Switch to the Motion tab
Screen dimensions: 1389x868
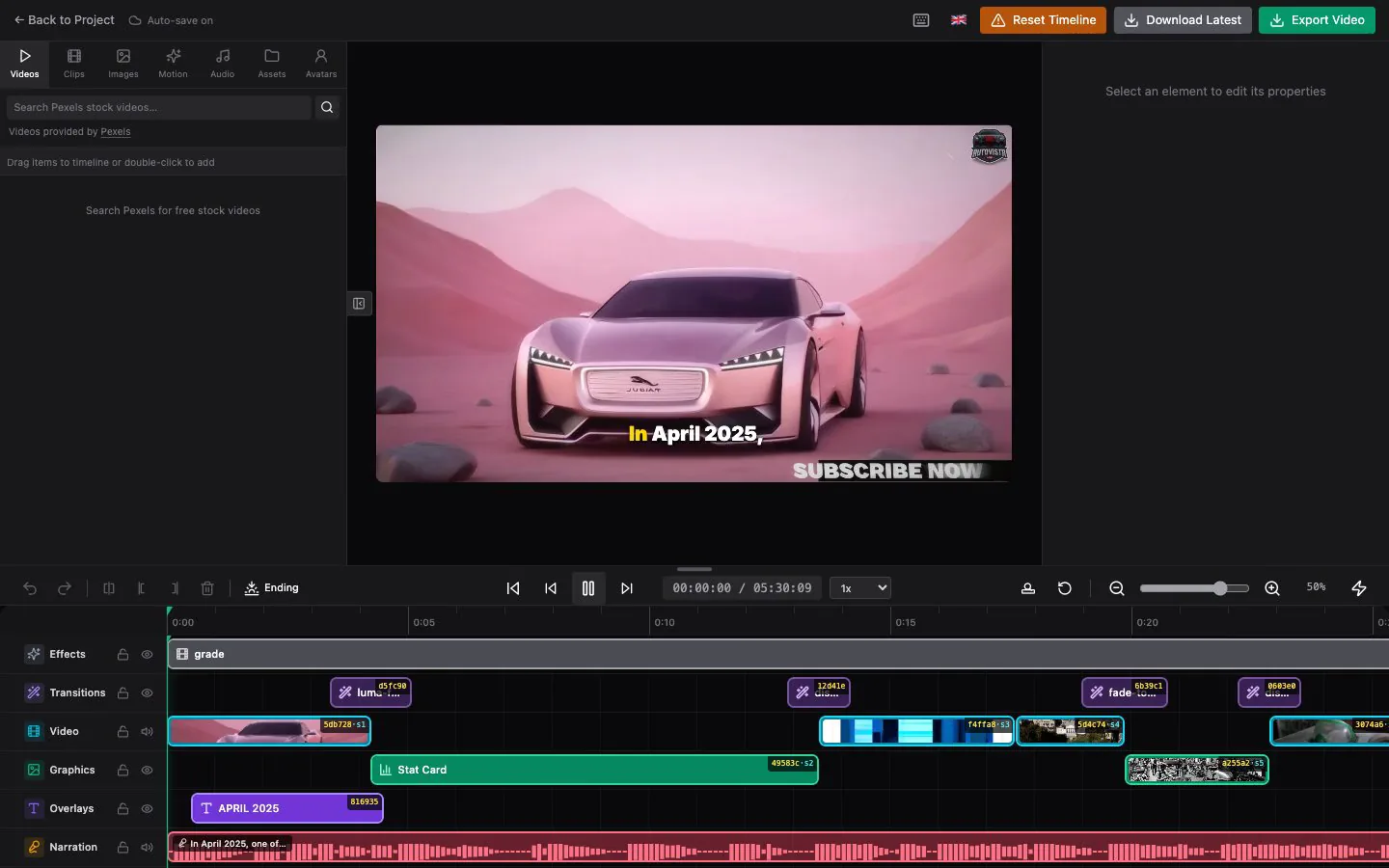(174, 64)
